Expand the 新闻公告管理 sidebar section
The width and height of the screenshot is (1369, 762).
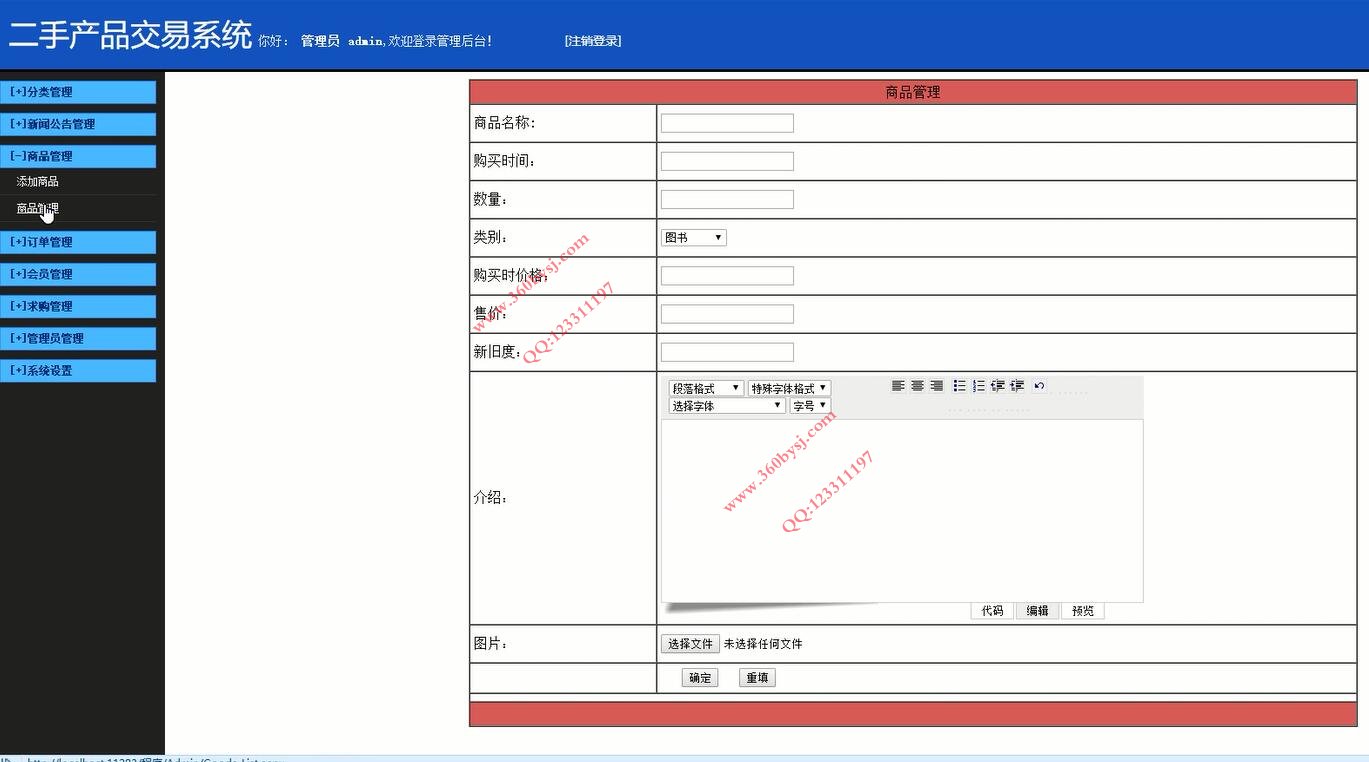click(78, 124)
